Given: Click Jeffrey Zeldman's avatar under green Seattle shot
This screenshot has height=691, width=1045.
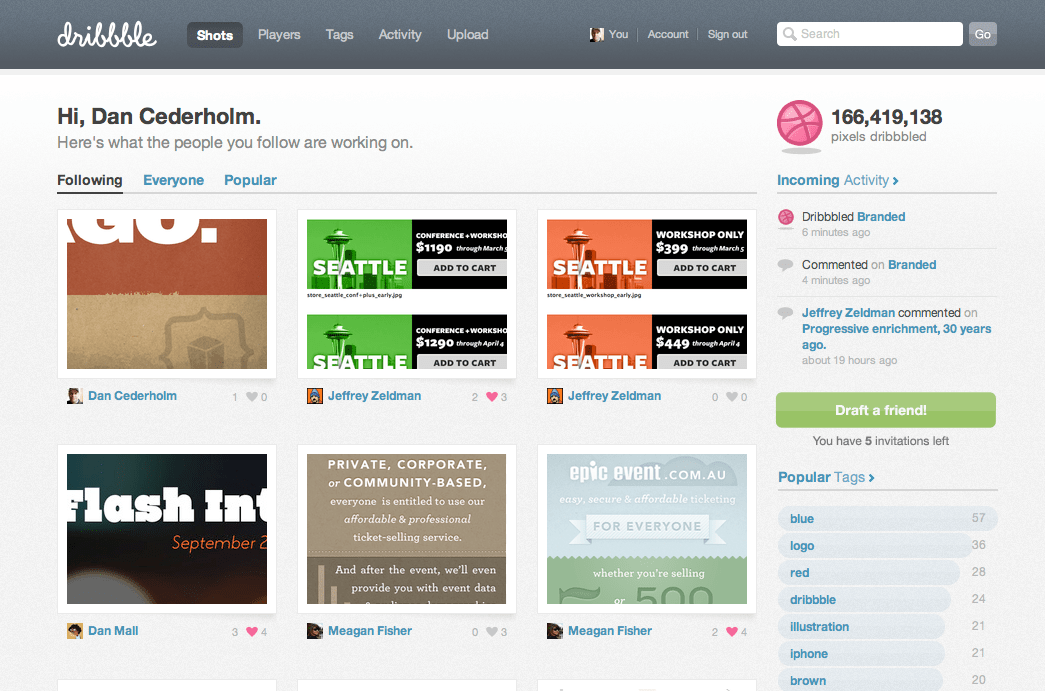Looking at the screenshot, I should click(315, 396).
